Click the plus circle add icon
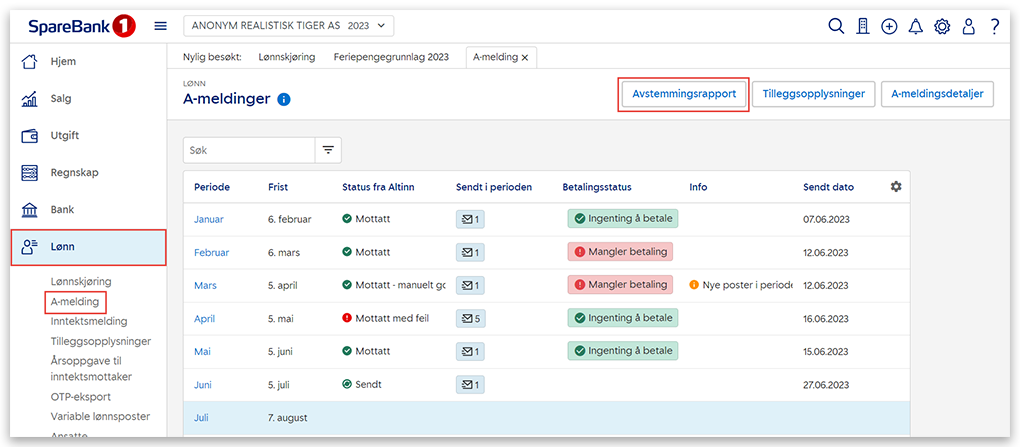This screenshot has height=447, width=1020. point(889,27)
